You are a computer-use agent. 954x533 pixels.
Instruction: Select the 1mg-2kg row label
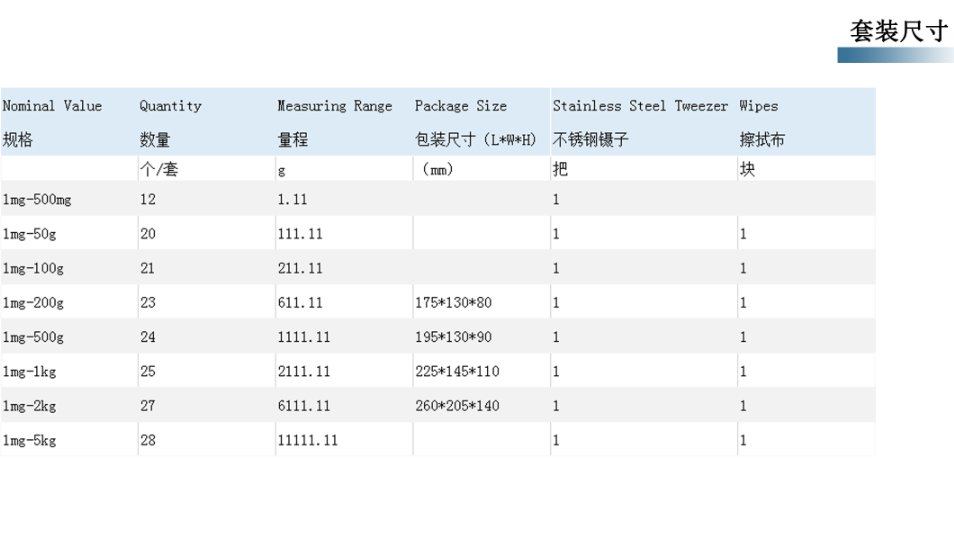[x=29, y=406]
